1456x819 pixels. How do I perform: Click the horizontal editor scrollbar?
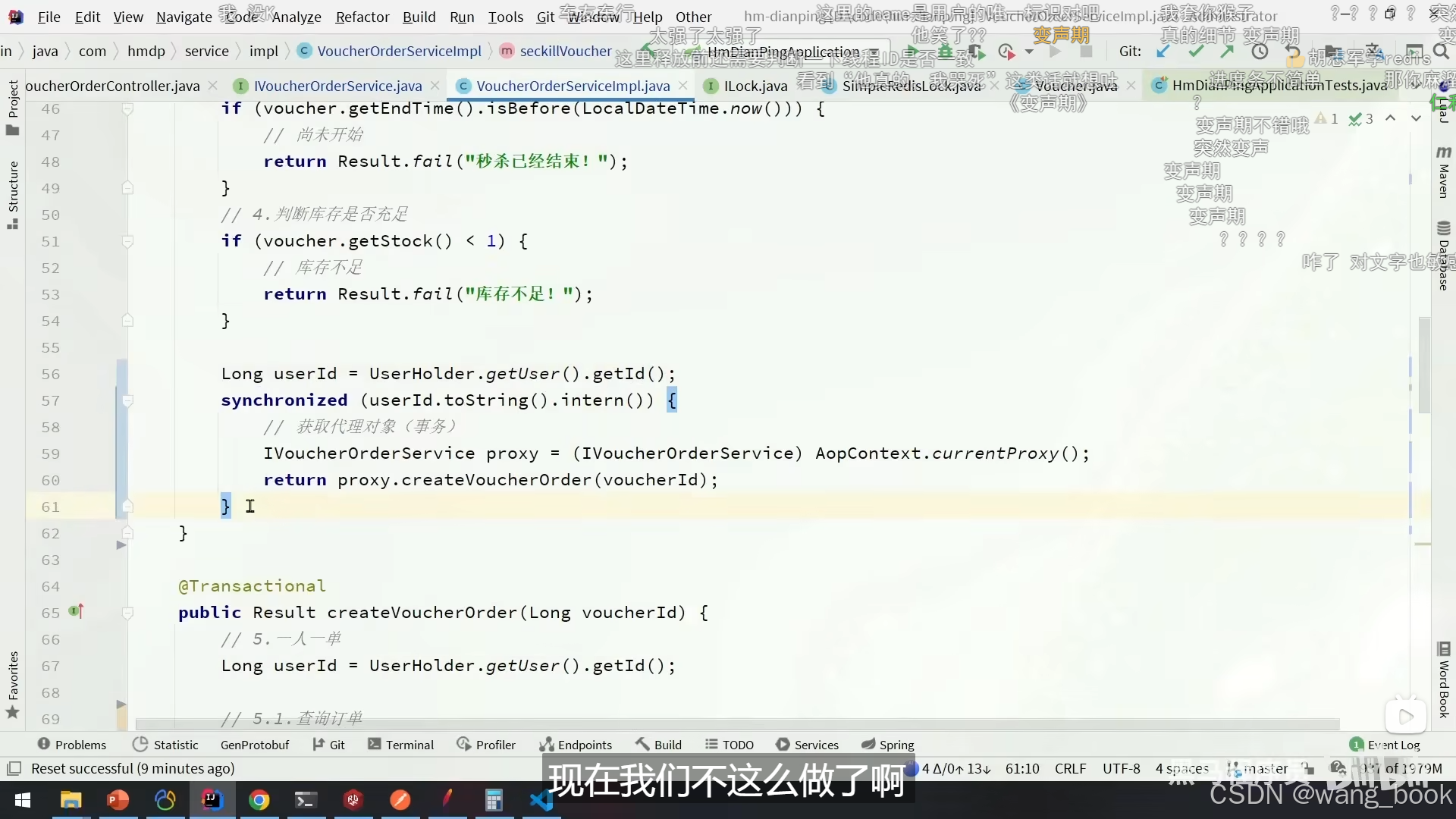tap(736, 724)
